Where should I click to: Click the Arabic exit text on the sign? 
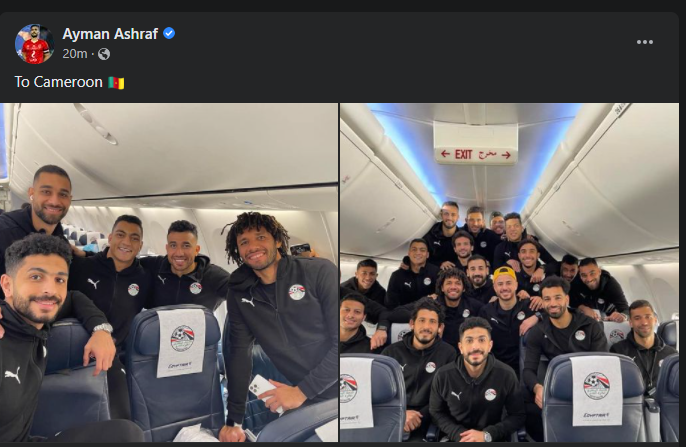[487, 154]
